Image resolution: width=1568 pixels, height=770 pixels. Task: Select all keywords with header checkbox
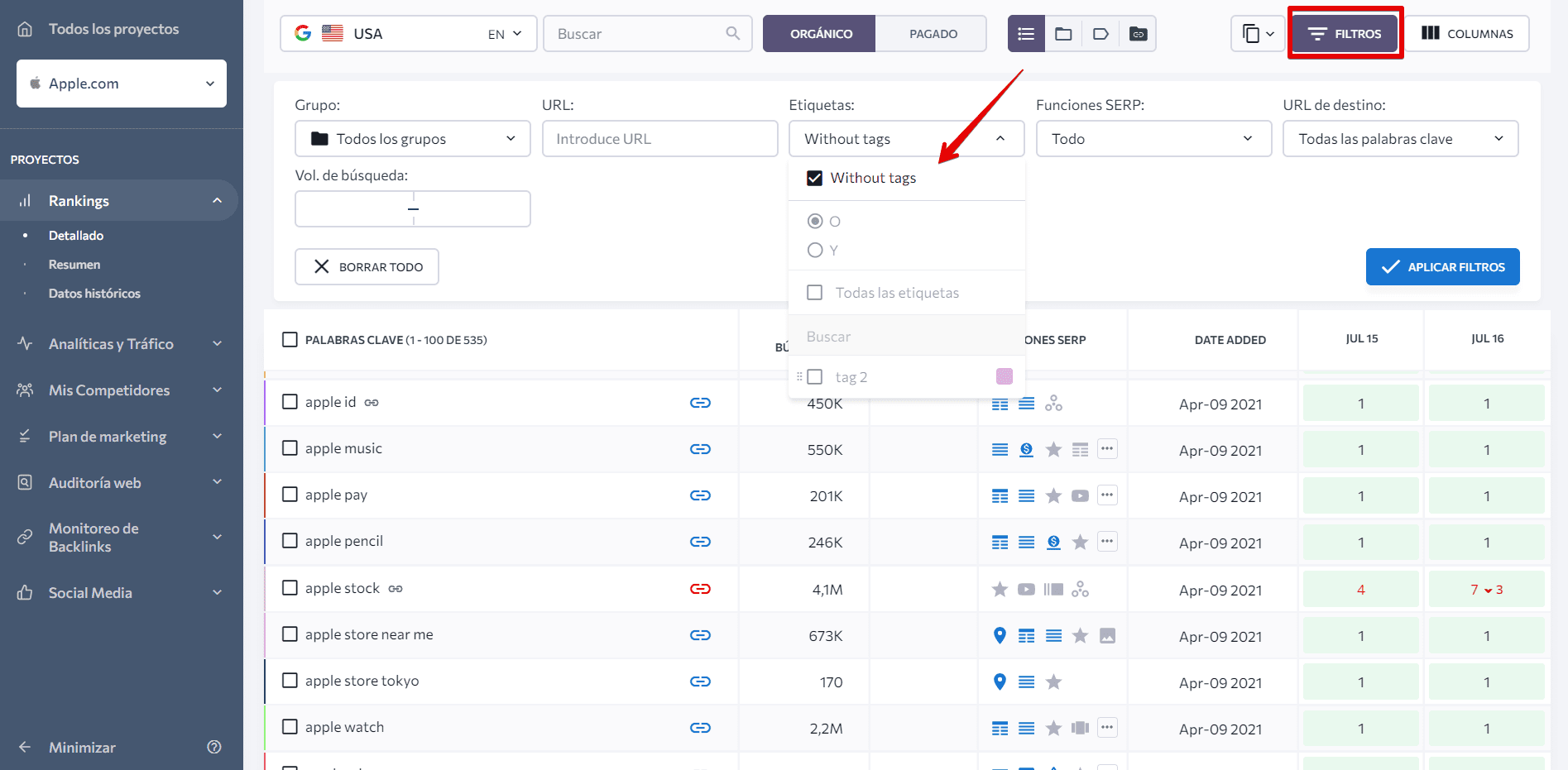(x=290, y=340)
